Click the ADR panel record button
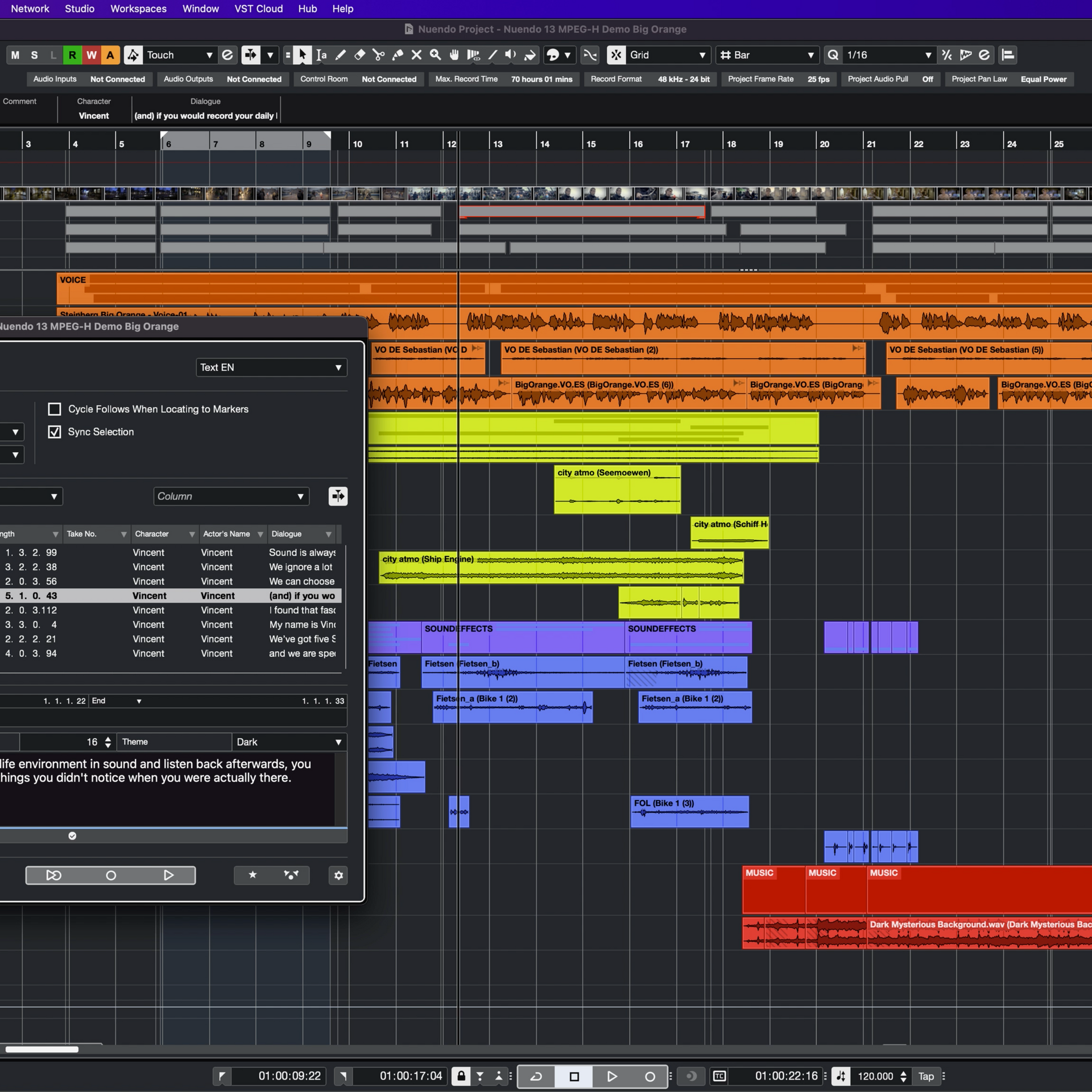 pos(111,875)
